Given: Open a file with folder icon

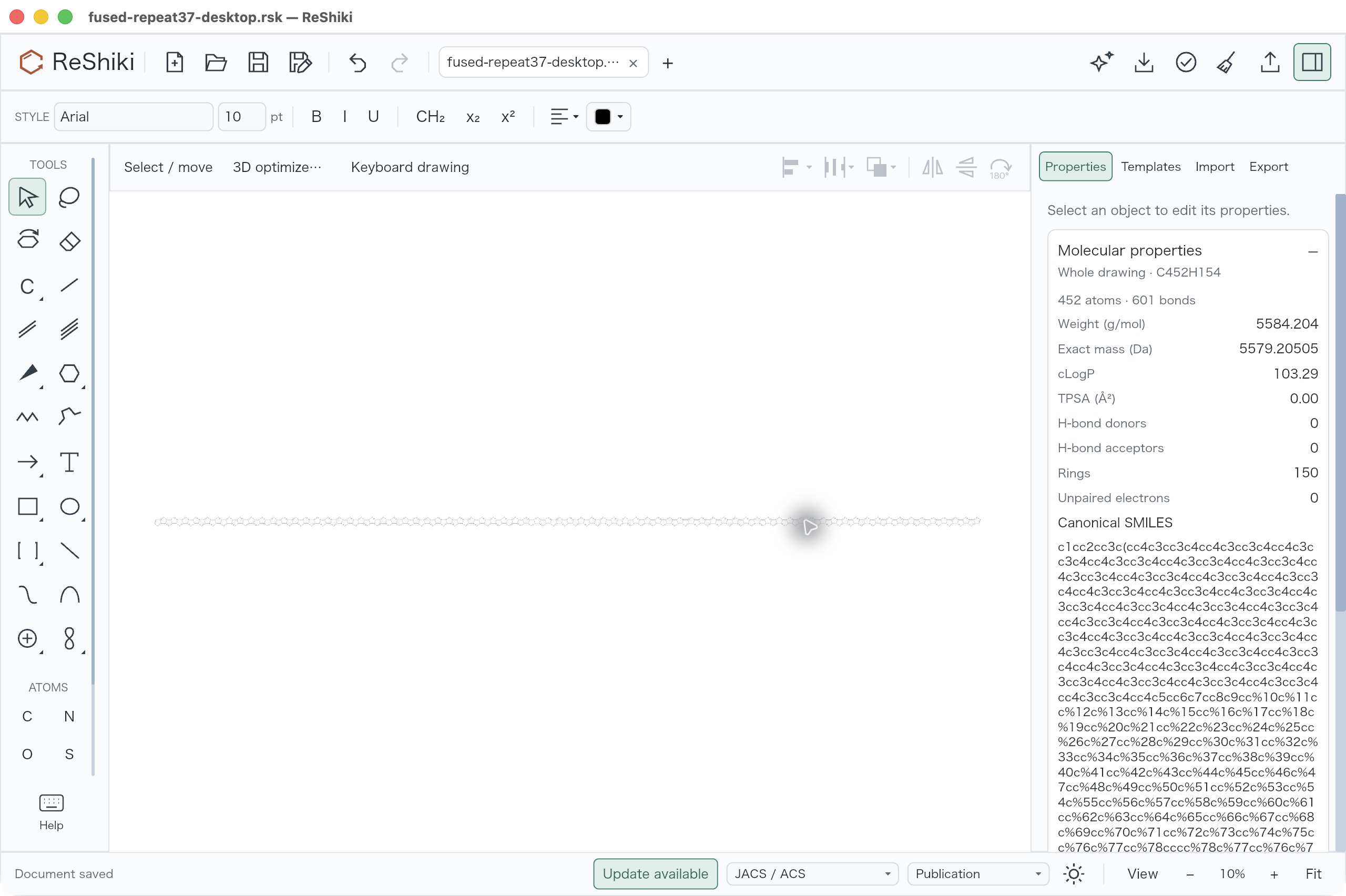Looking at the screenshot, I should click(x=216, y=62).
